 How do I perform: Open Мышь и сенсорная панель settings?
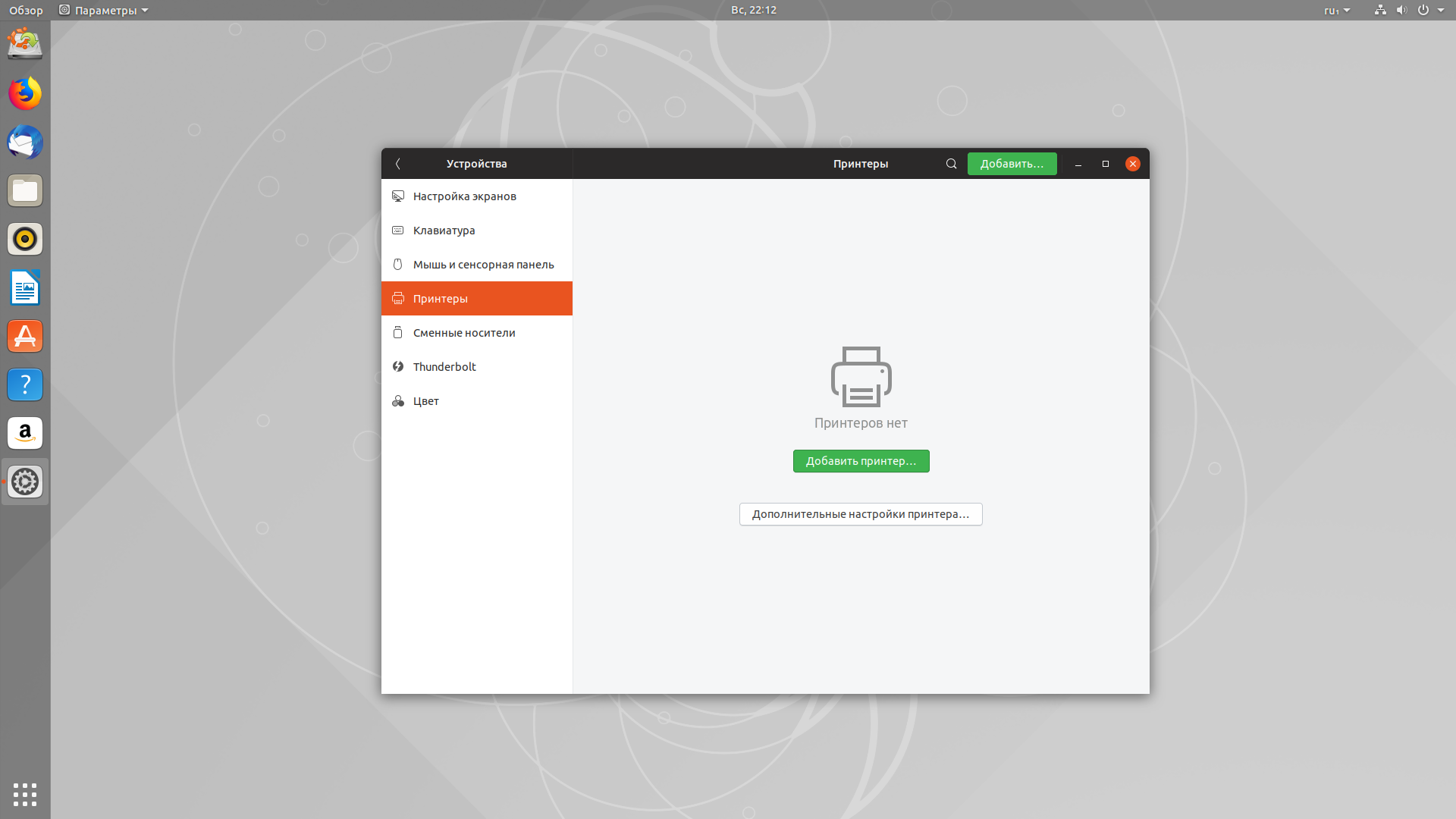pos(483,265)
